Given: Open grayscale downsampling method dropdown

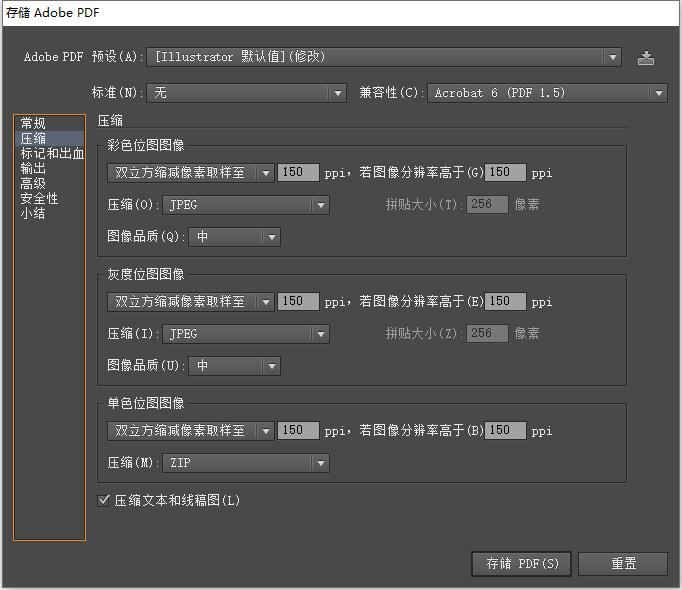Looking at the screenshot, I should [190, 302].
